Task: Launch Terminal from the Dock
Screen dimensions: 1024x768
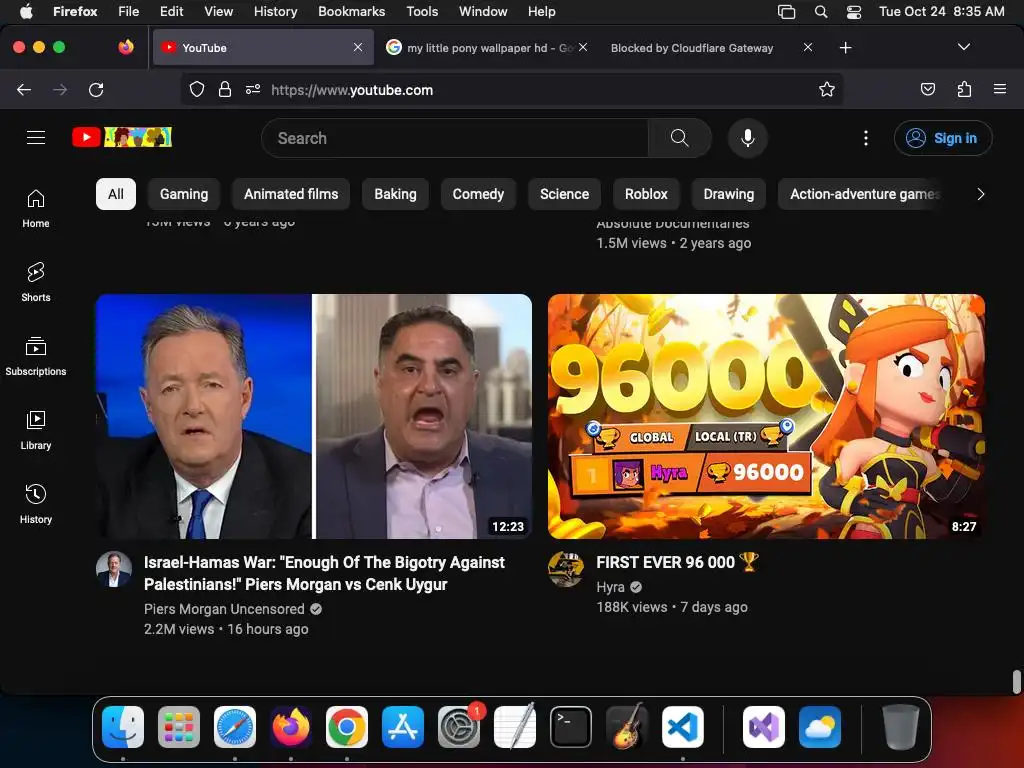Action: pyautogui.click(x=571, y=727)
